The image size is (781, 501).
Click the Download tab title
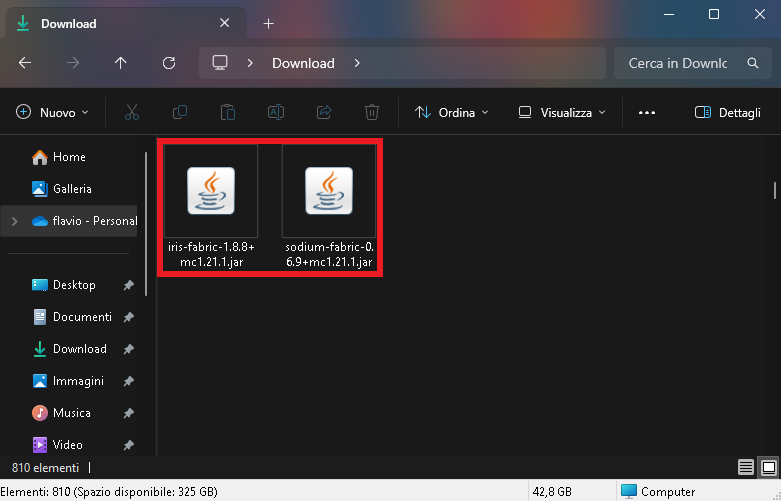click(x=68, y=23)
